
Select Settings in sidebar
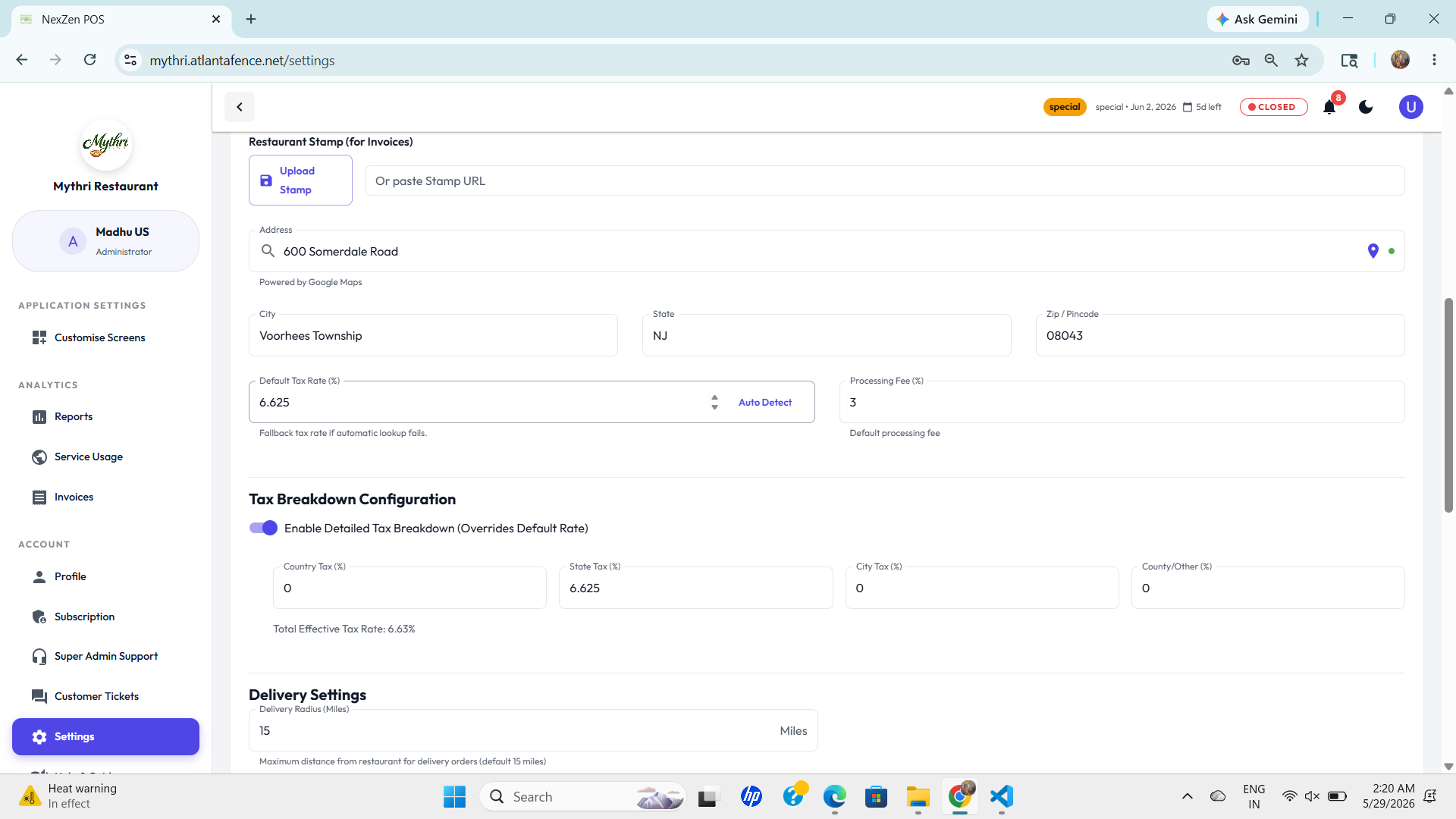[x=105, y=736]
